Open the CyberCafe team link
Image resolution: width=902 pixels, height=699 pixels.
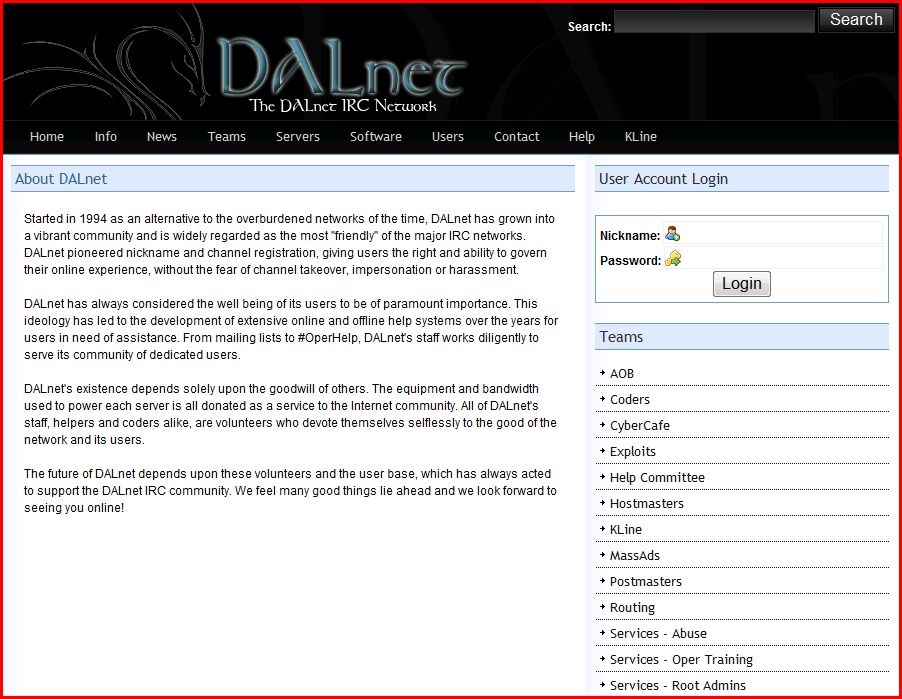tap(640, 426)
